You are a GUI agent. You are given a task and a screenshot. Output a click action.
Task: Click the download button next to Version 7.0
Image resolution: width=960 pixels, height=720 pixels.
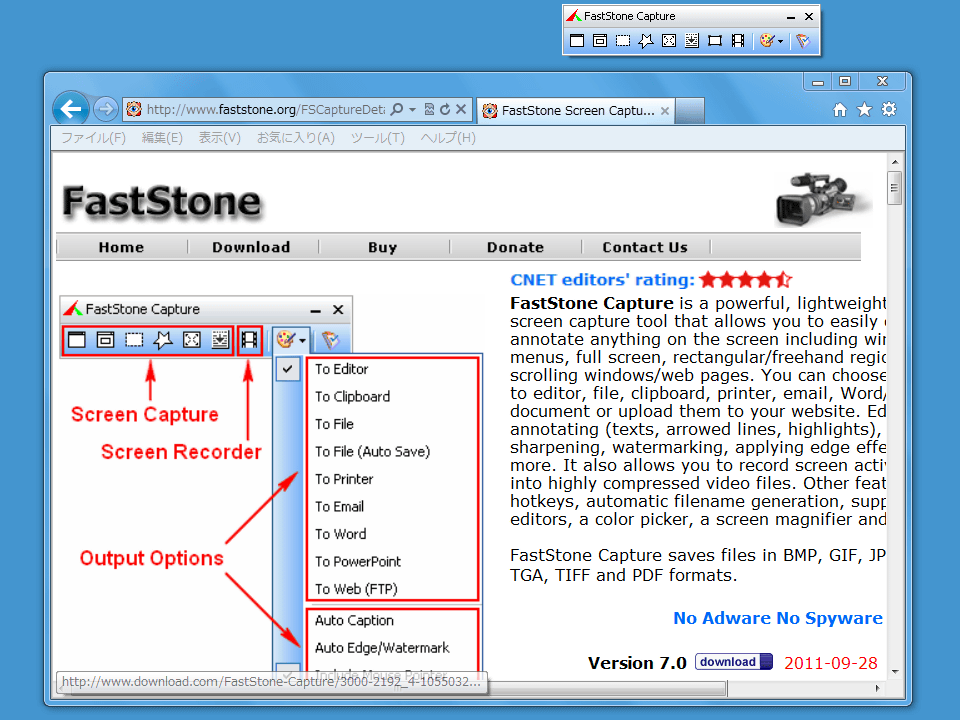point(733,662)
